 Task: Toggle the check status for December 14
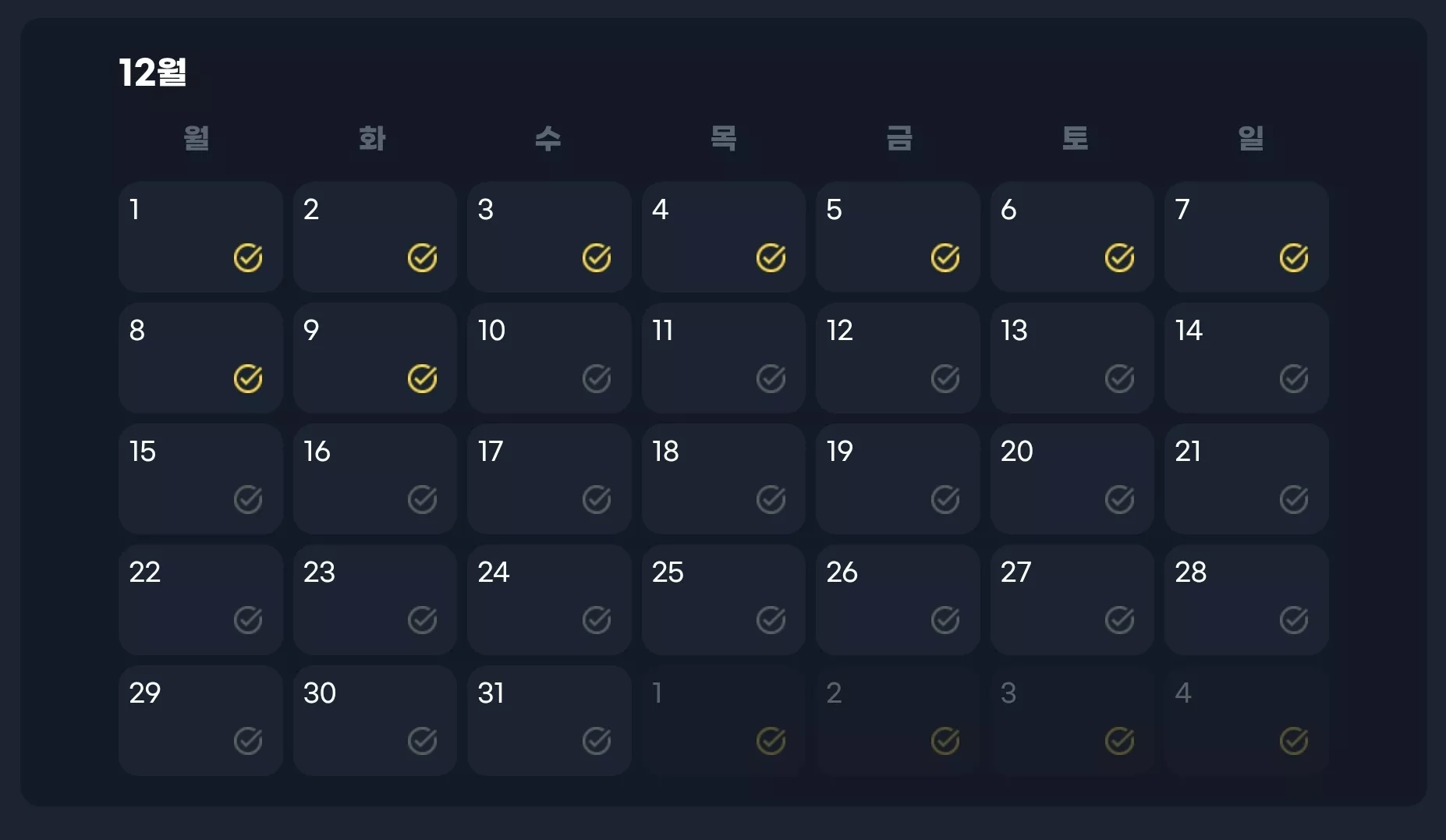click(x=1294, y=378)
